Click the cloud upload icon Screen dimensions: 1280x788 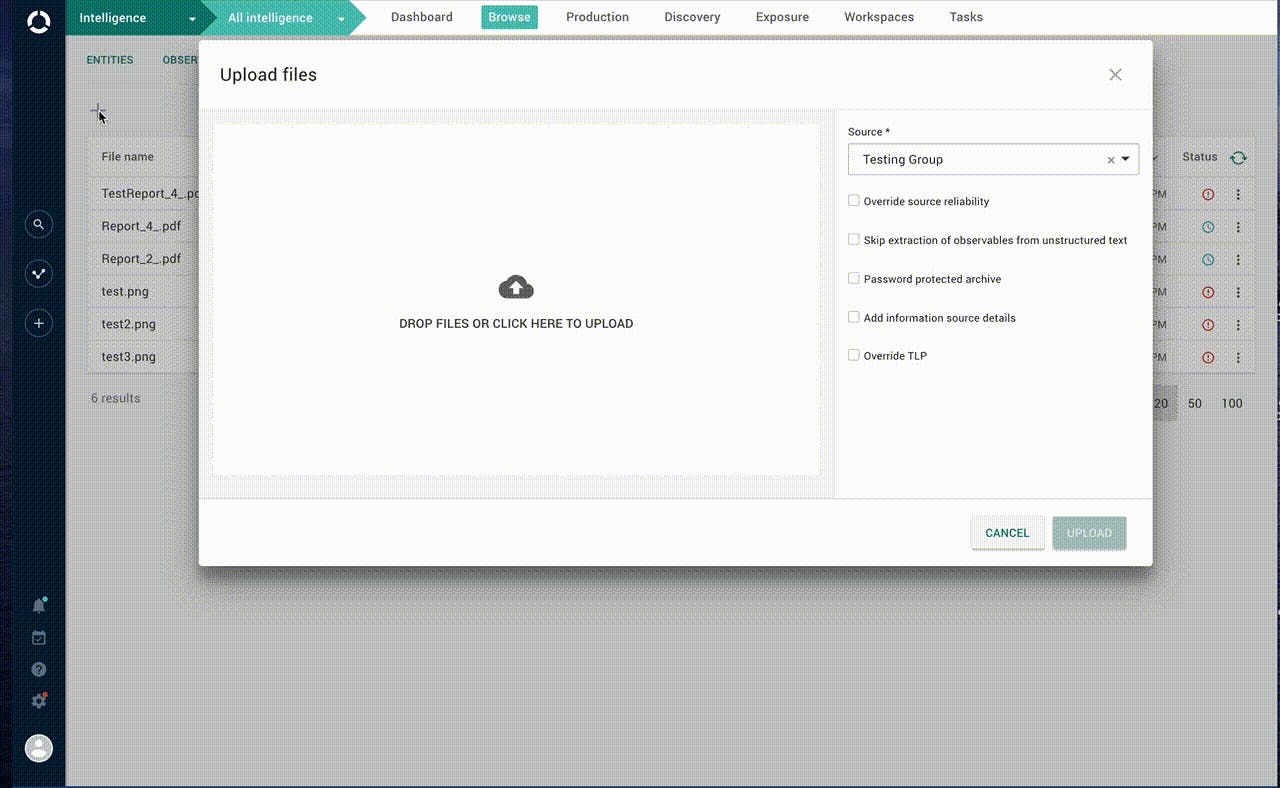coord(516,287)
